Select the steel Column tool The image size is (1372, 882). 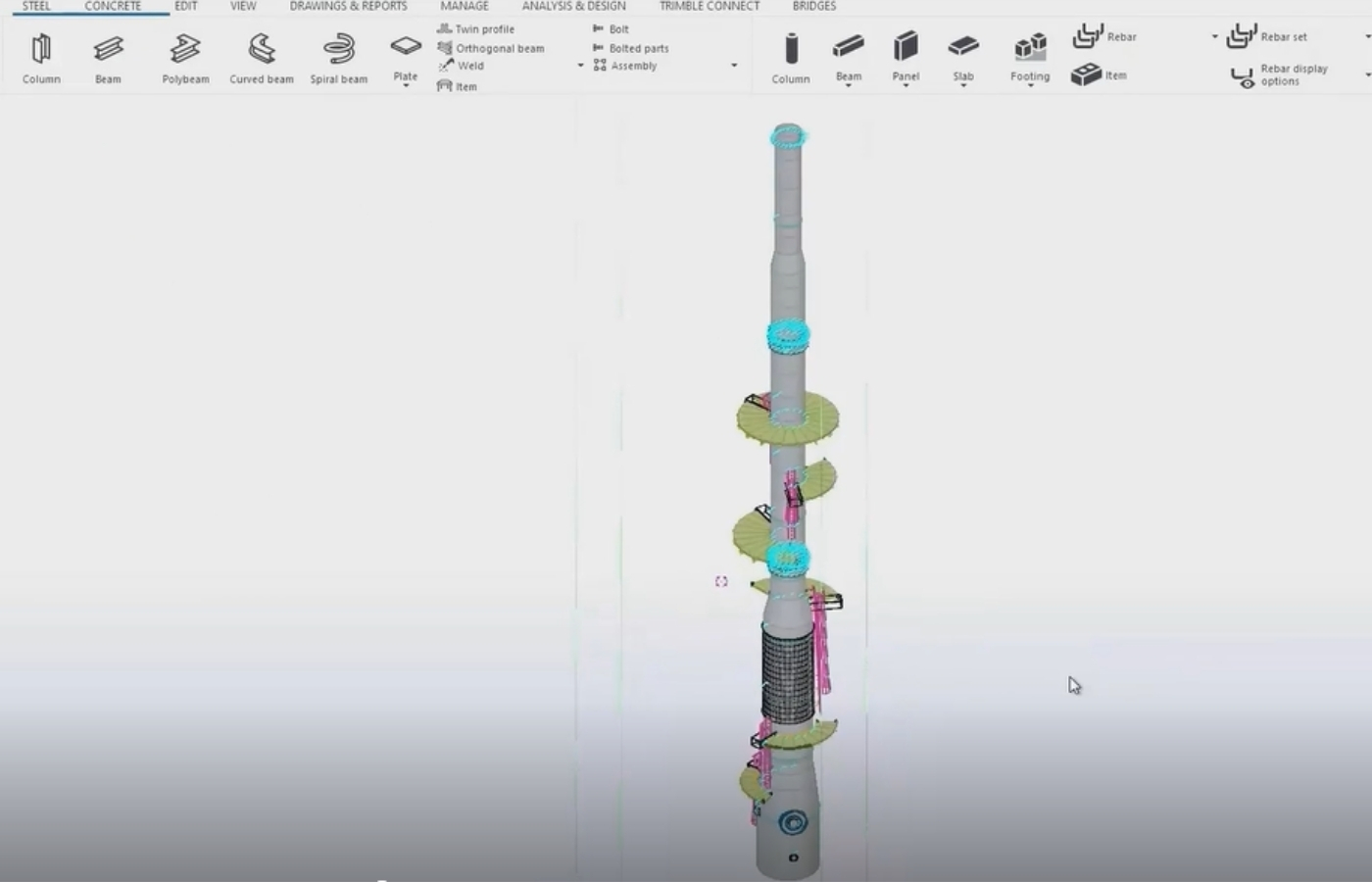tap(41, 59)
